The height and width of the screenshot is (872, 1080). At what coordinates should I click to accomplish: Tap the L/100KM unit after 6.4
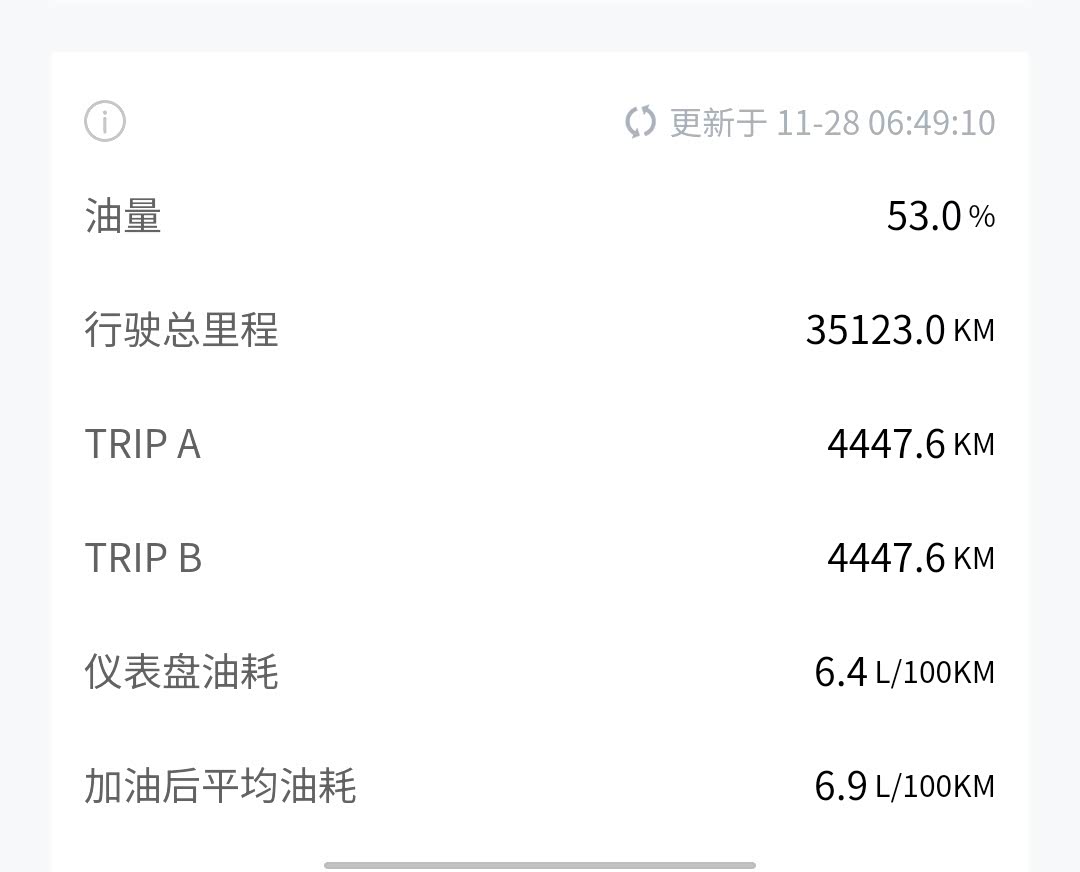pos(935,672)
